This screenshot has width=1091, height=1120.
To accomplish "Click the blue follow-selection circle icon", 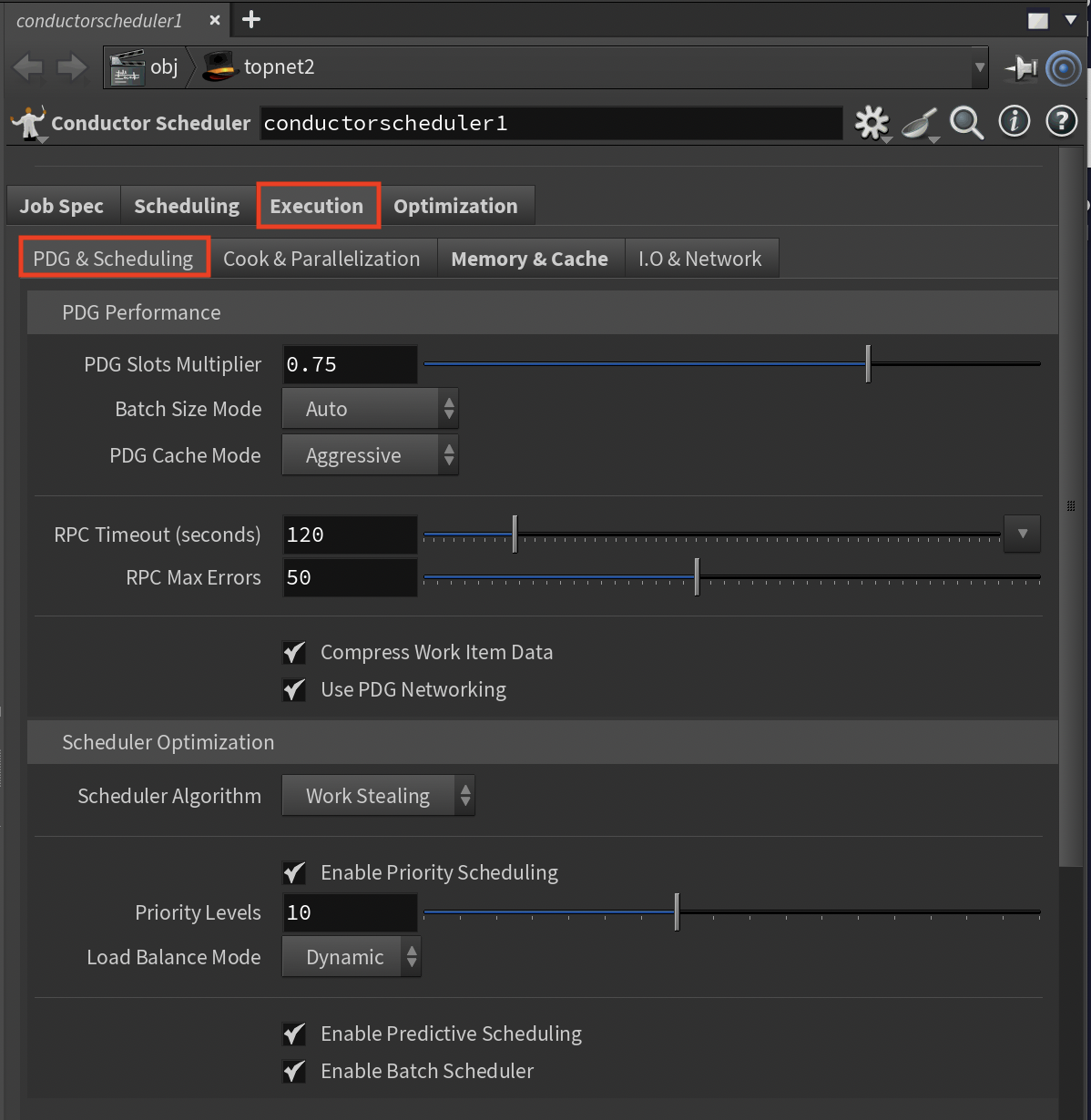I will [1063, 68].
